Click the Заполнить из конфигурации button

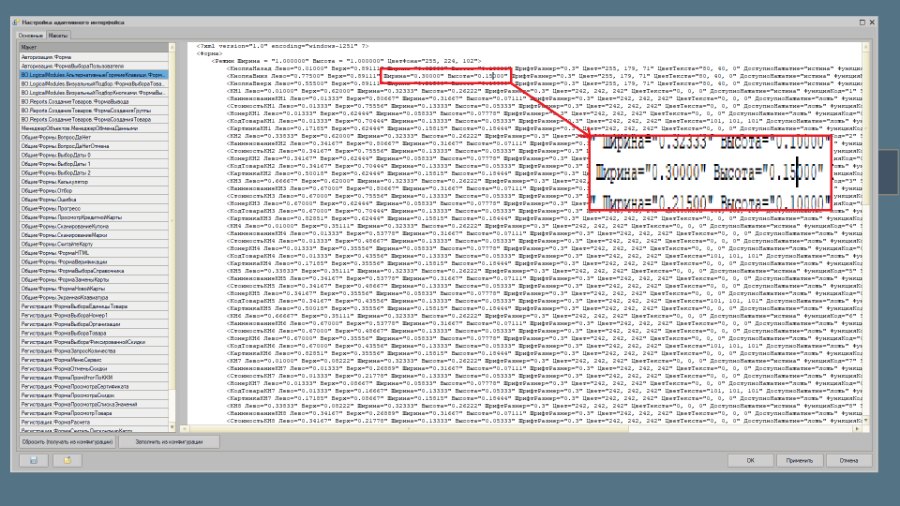(x=169, y=442)
